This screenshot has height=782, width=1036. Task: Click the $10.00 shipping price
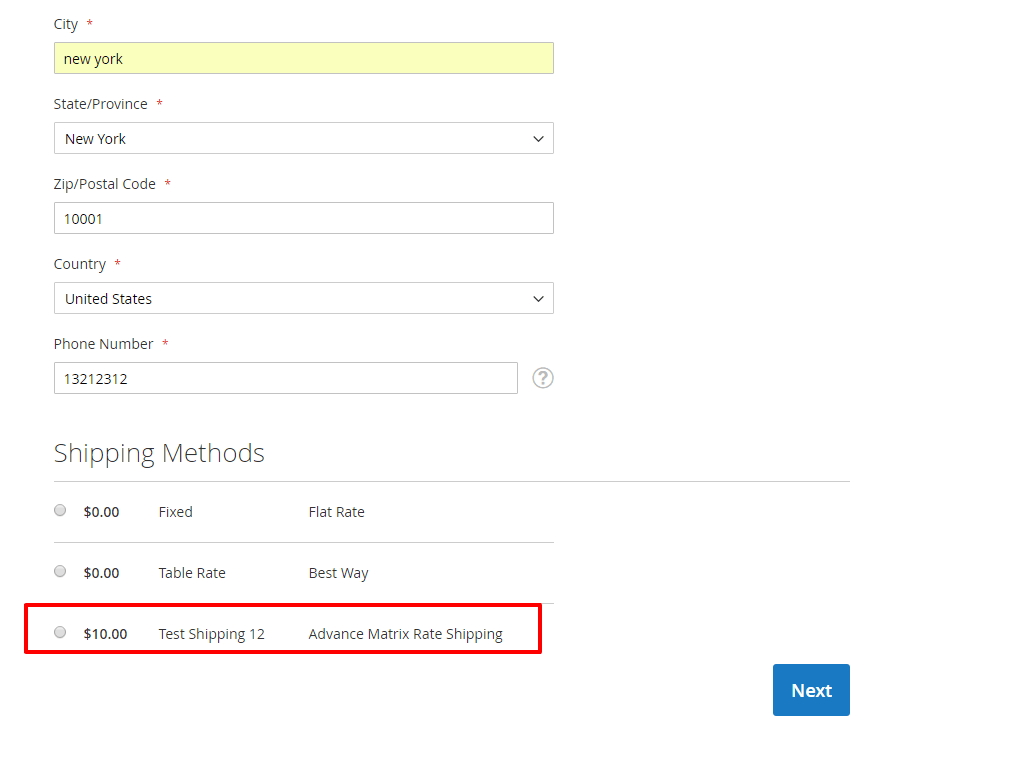105,634
